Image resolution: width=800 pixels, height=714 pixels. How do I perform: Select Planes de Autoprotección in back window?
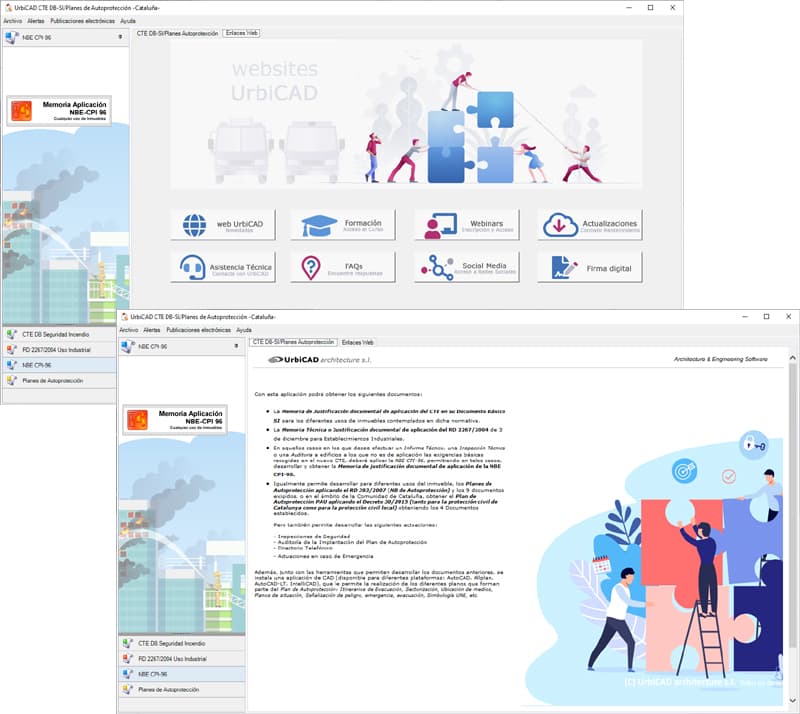click(x=59, y=380)
